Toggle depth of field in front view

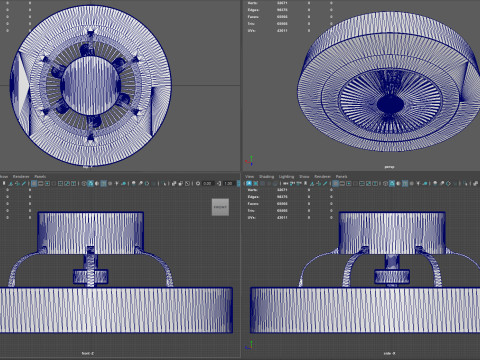pos(154,184)
